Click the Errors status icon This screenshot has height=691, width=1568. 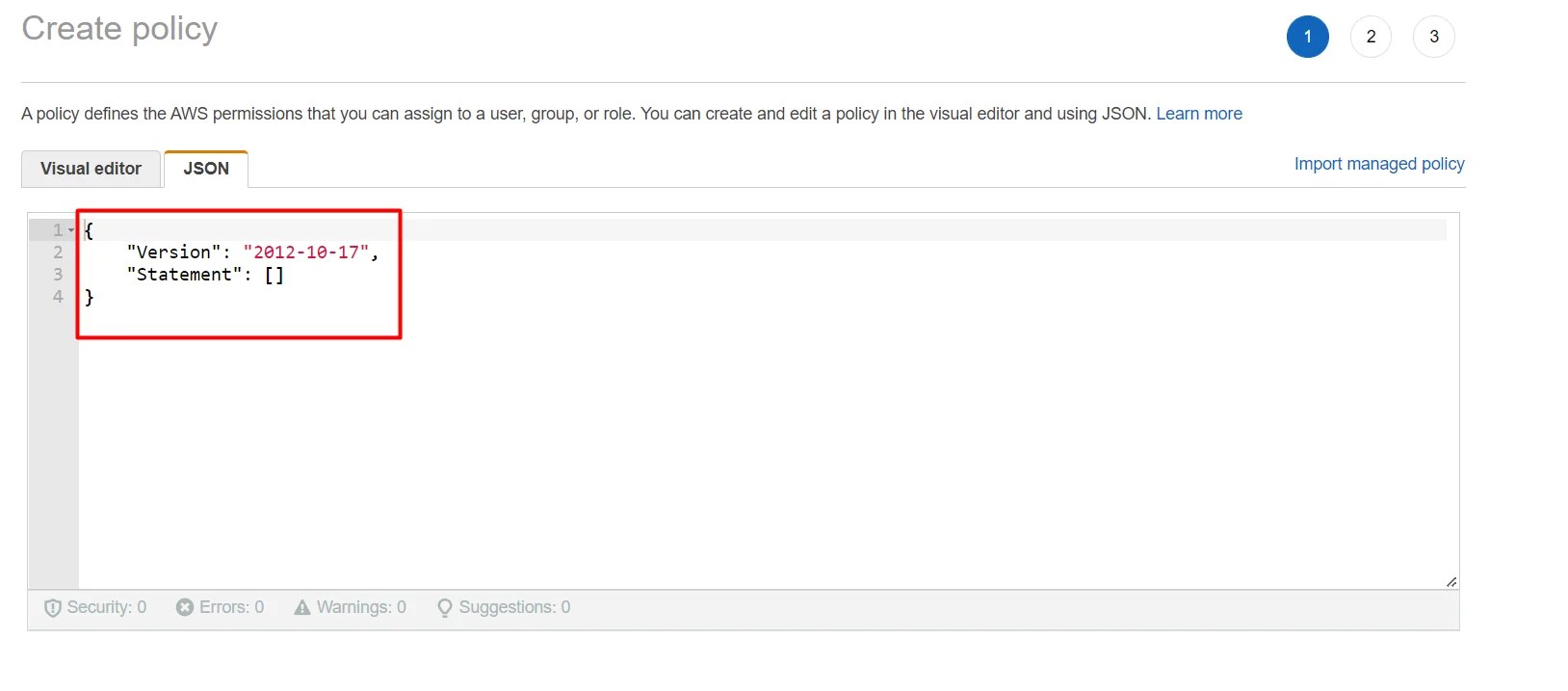tap(185, 607)
